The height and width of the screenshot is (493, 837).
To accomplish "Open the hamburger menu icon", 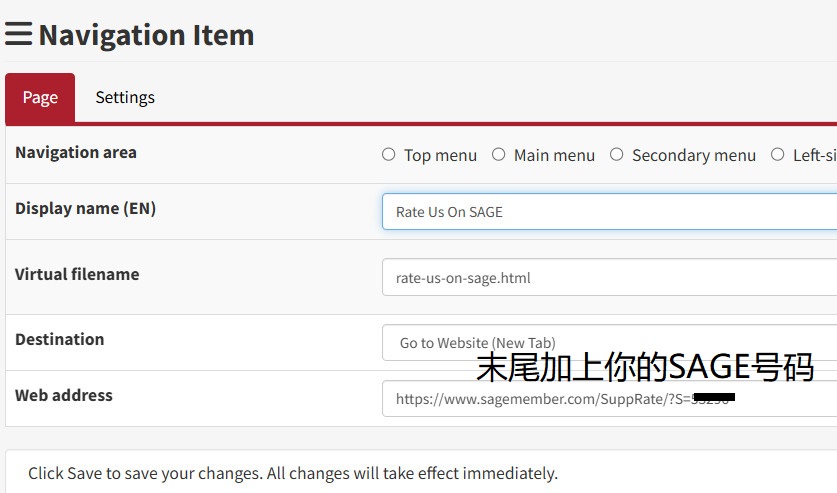I will (19, 34).
